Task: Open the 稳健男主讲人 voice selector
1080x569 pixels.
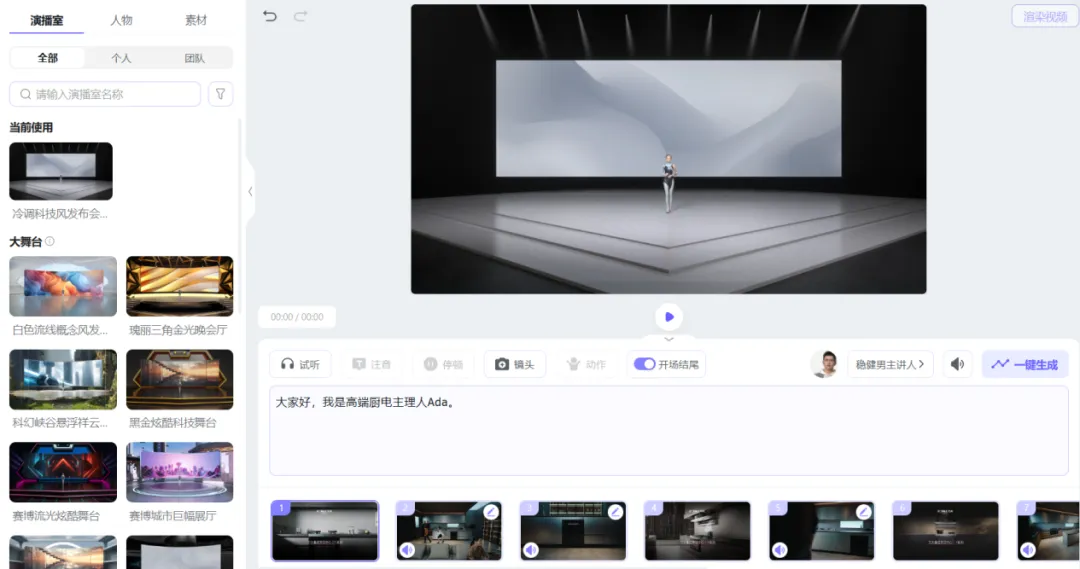Action: pyautogui.click(x=890, y=364)
